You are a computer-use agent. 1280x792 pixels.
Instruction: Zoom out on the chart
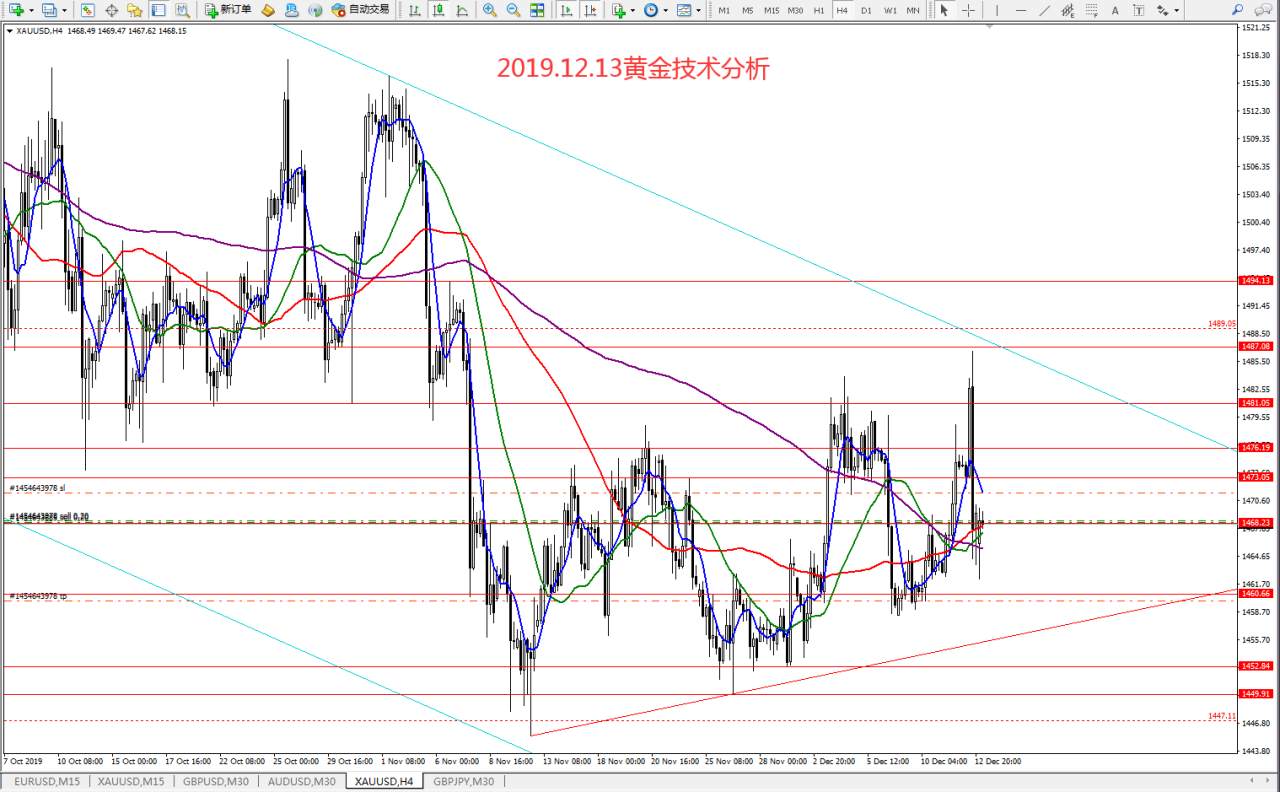pos(513,10)
